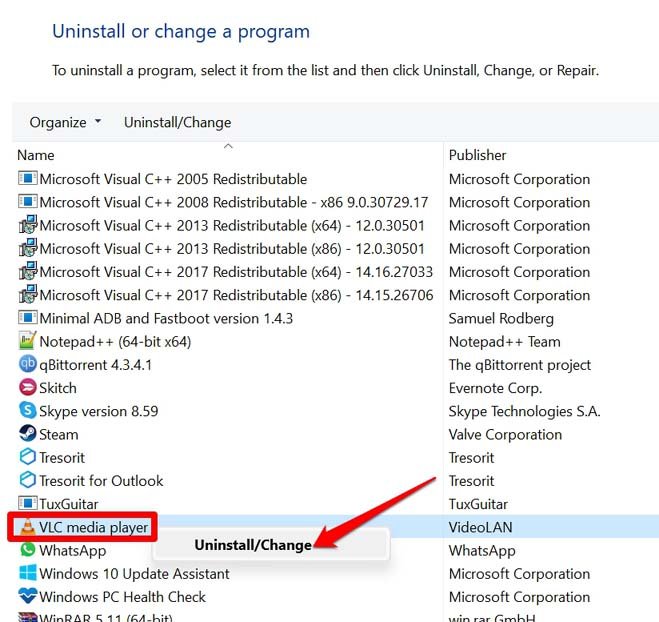
Task: Click the sort arrow above Name column
Action: (228, 146)
